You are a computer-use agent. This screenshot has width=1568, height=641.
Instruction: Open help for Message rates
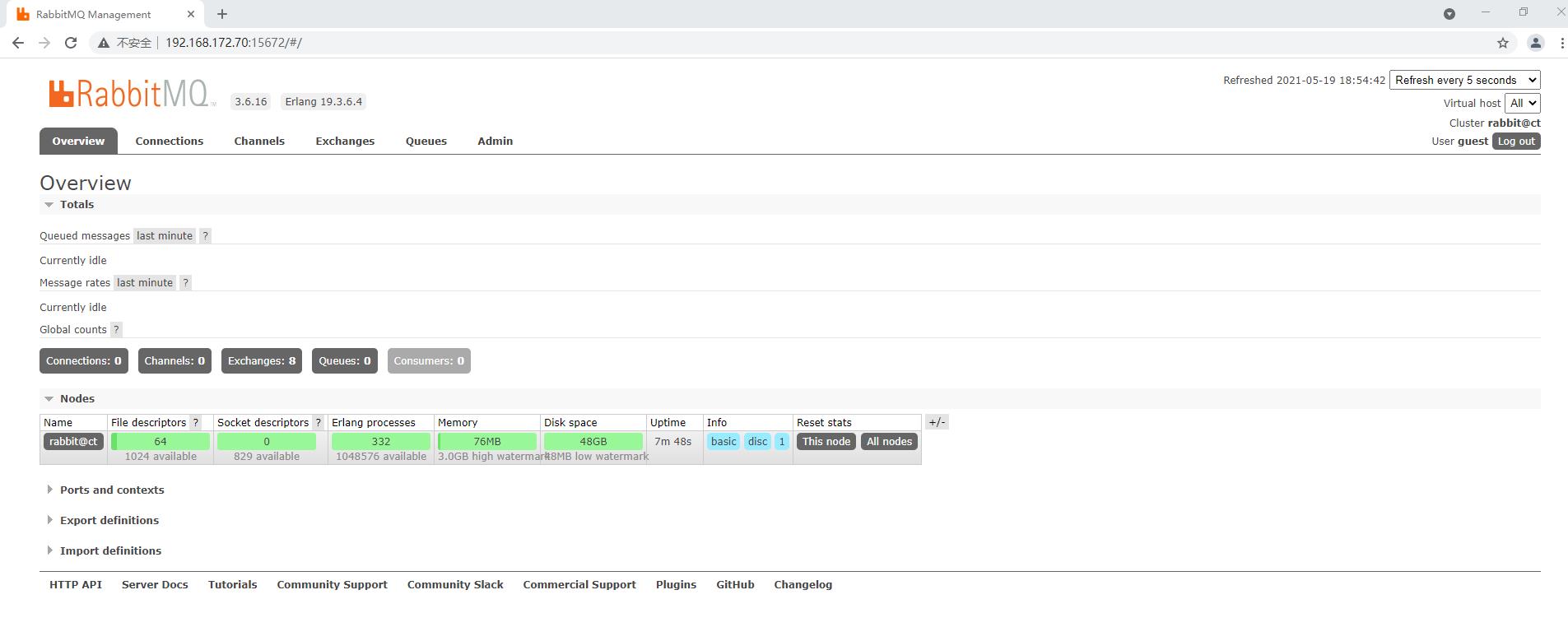[x=186, y=282]
